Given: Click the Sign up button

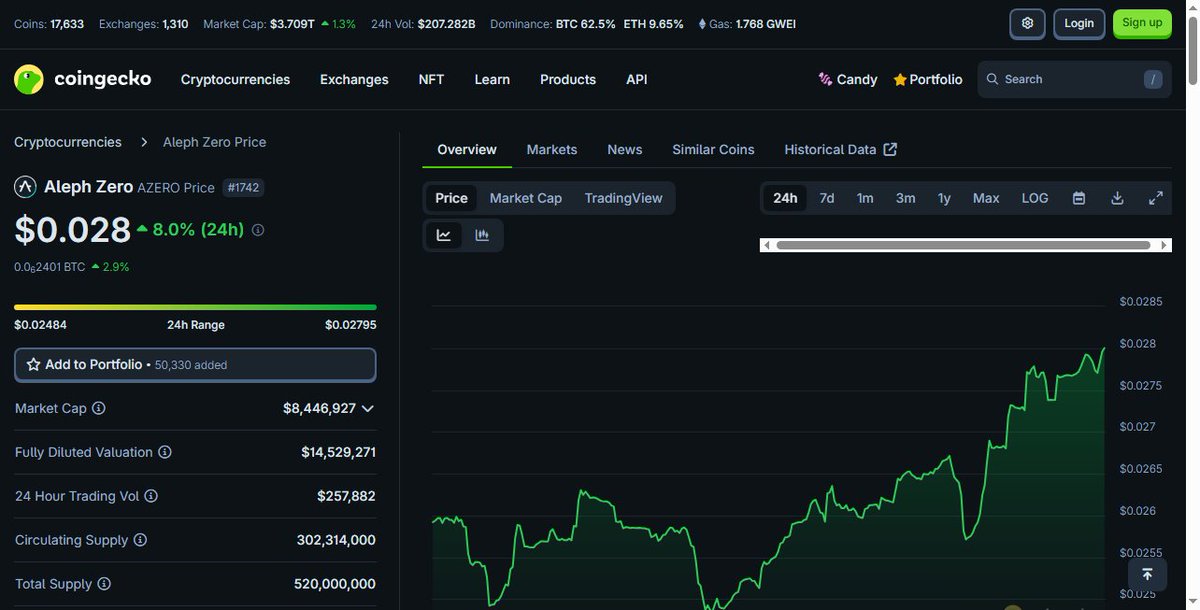Looking at the screenshot, I should point(1142,23).
